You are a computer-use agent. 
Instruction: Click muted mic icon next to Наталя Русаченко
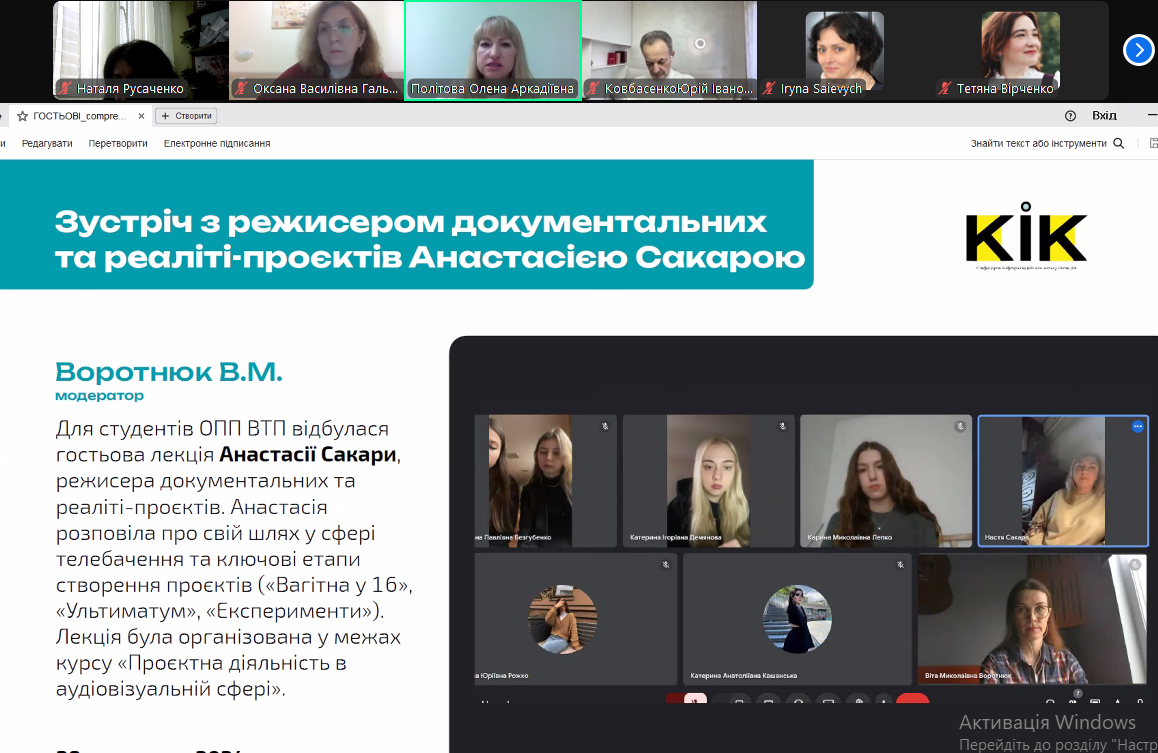tap(66, 89)
